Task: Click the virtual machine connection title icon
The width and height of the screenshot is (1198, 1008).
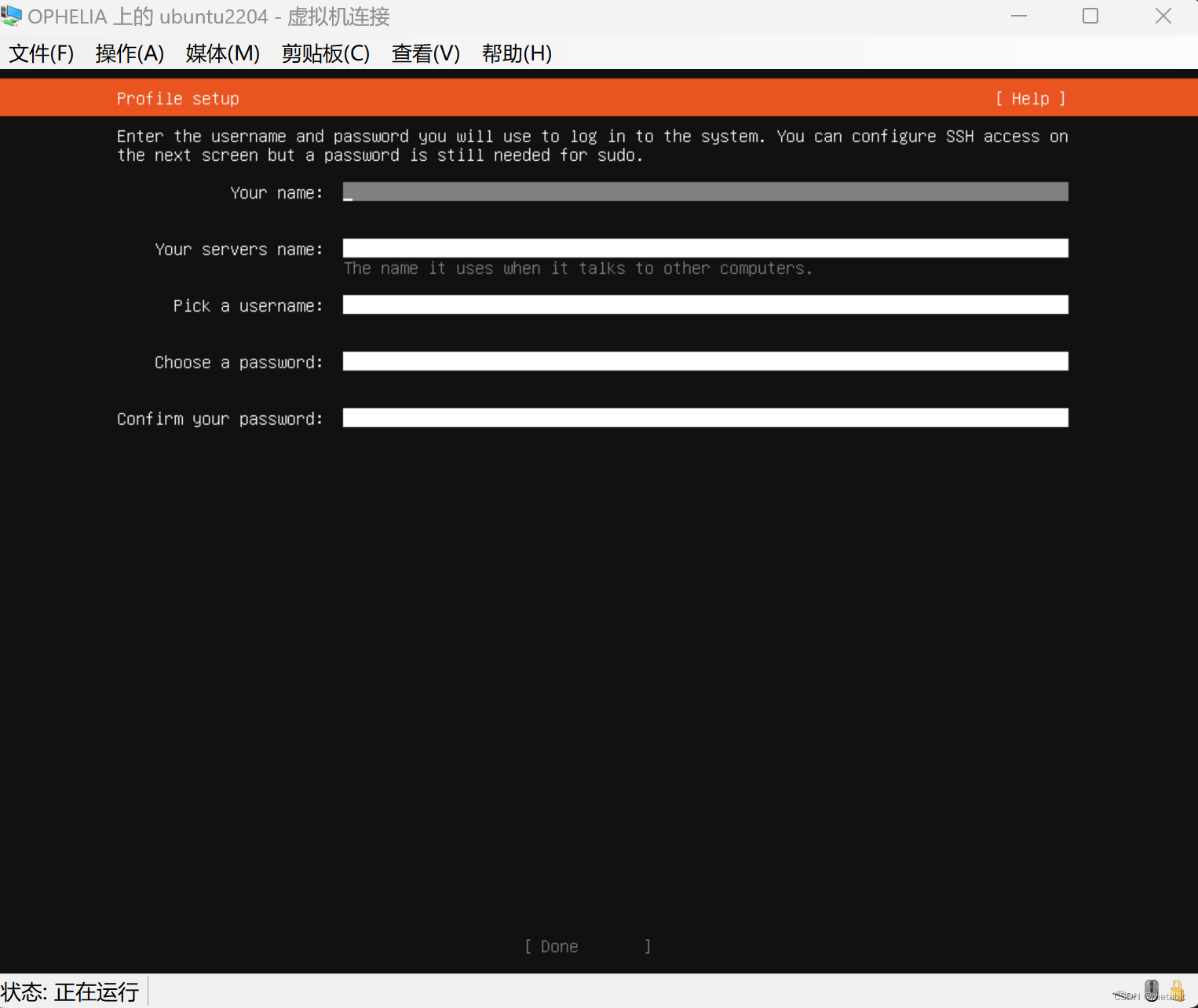Action: coord(12,16)
